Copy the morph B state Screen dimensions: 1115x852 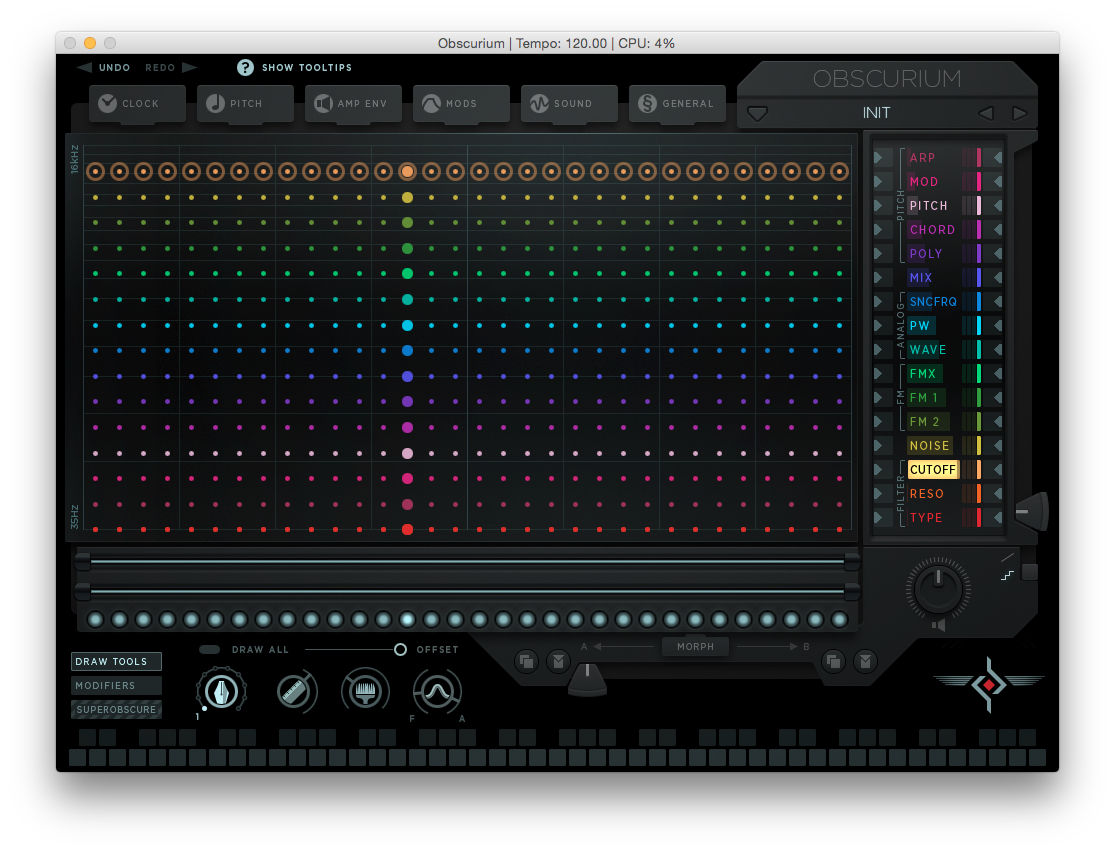click(833, 661)
